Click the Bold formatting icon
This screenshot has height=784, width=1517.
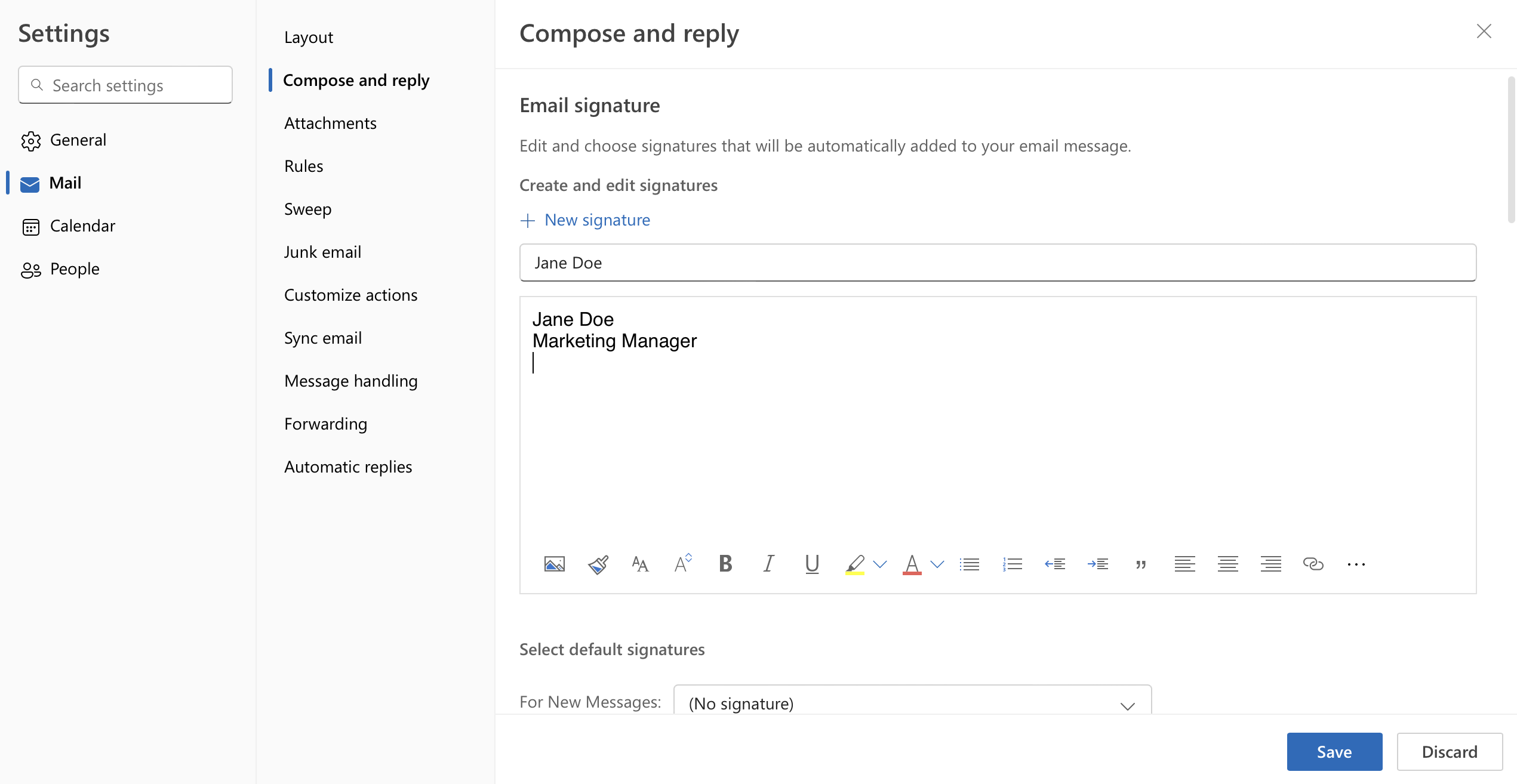pyautogui.click(x=726, y=563)
